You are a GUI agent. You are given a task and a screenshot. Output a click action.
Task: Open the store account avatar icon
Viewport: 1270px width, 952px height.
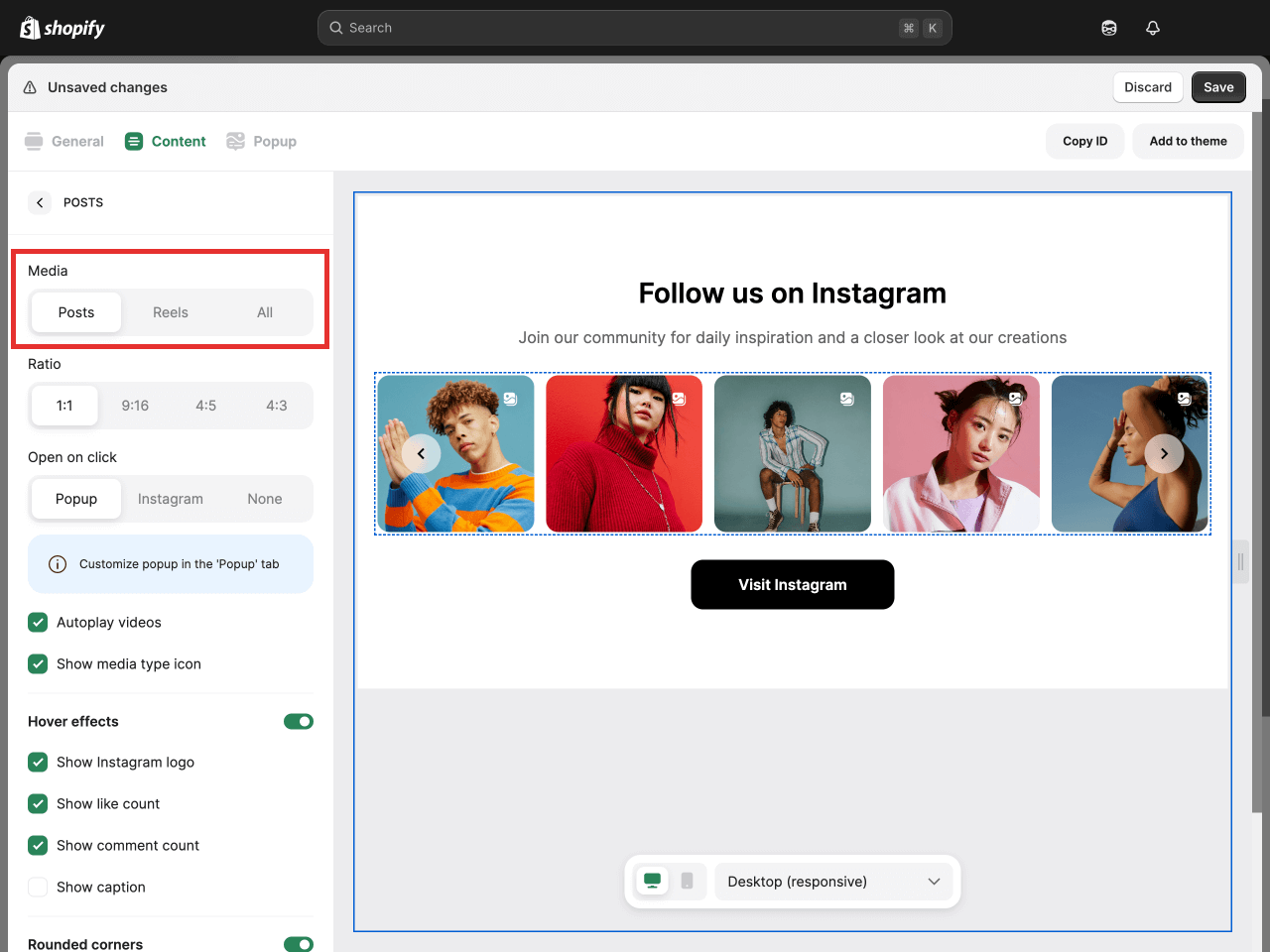(1109, 28)
